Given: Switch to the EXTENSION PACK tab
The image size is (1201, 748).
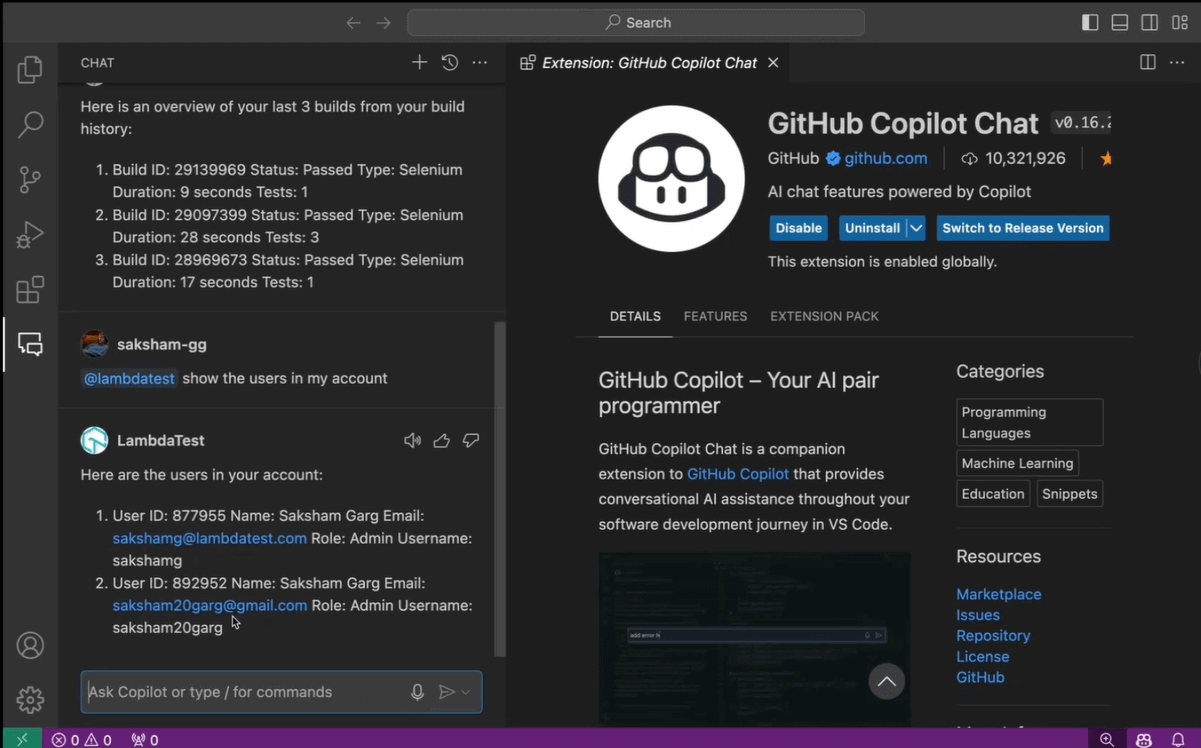Looking at the screenshot, I should (x=824, y=316).
